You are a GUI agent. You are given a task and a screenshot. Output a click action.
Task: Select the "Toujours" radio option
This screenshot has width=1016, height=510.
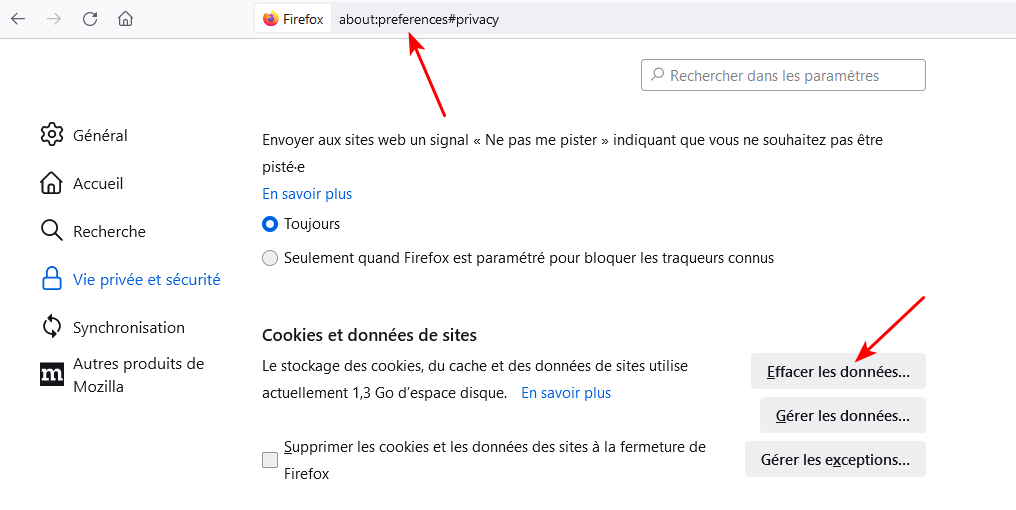270,224
